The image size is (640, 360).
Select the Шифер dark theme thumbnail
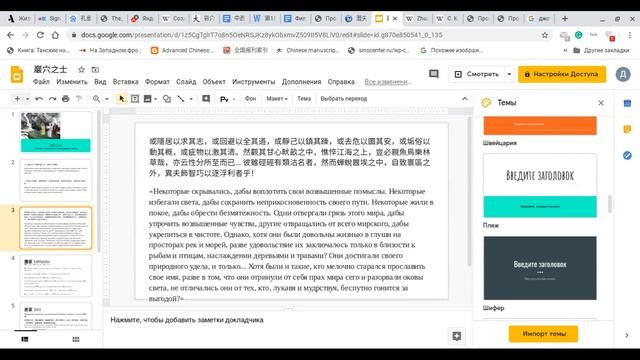pos(540,268)
